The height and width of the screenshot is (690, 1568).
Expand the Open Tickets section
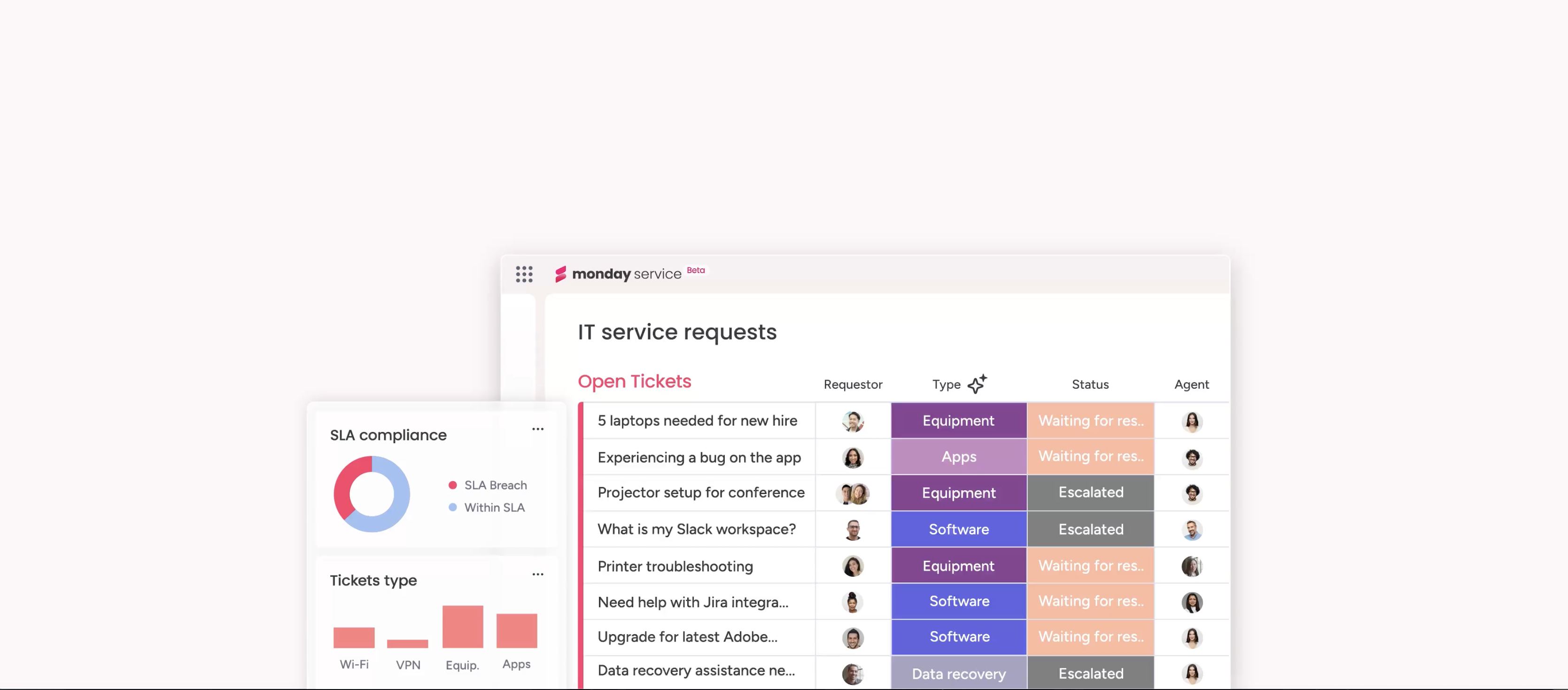pyautogui.click(x=634, y=383)
